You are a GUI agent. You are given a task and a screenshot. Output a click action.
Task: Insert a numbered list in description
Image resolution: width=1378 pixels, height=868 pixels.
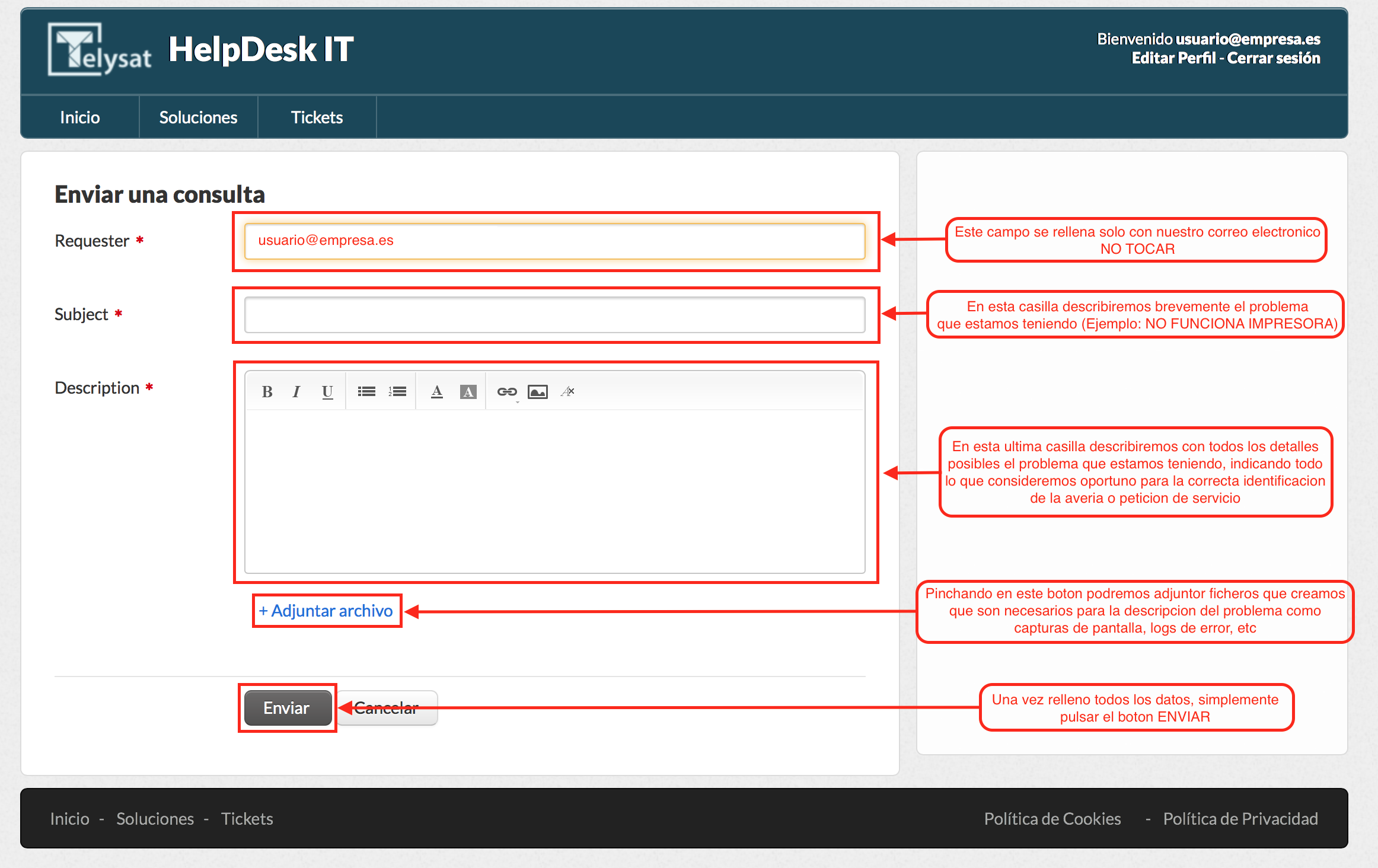click(x=397, y=391)
